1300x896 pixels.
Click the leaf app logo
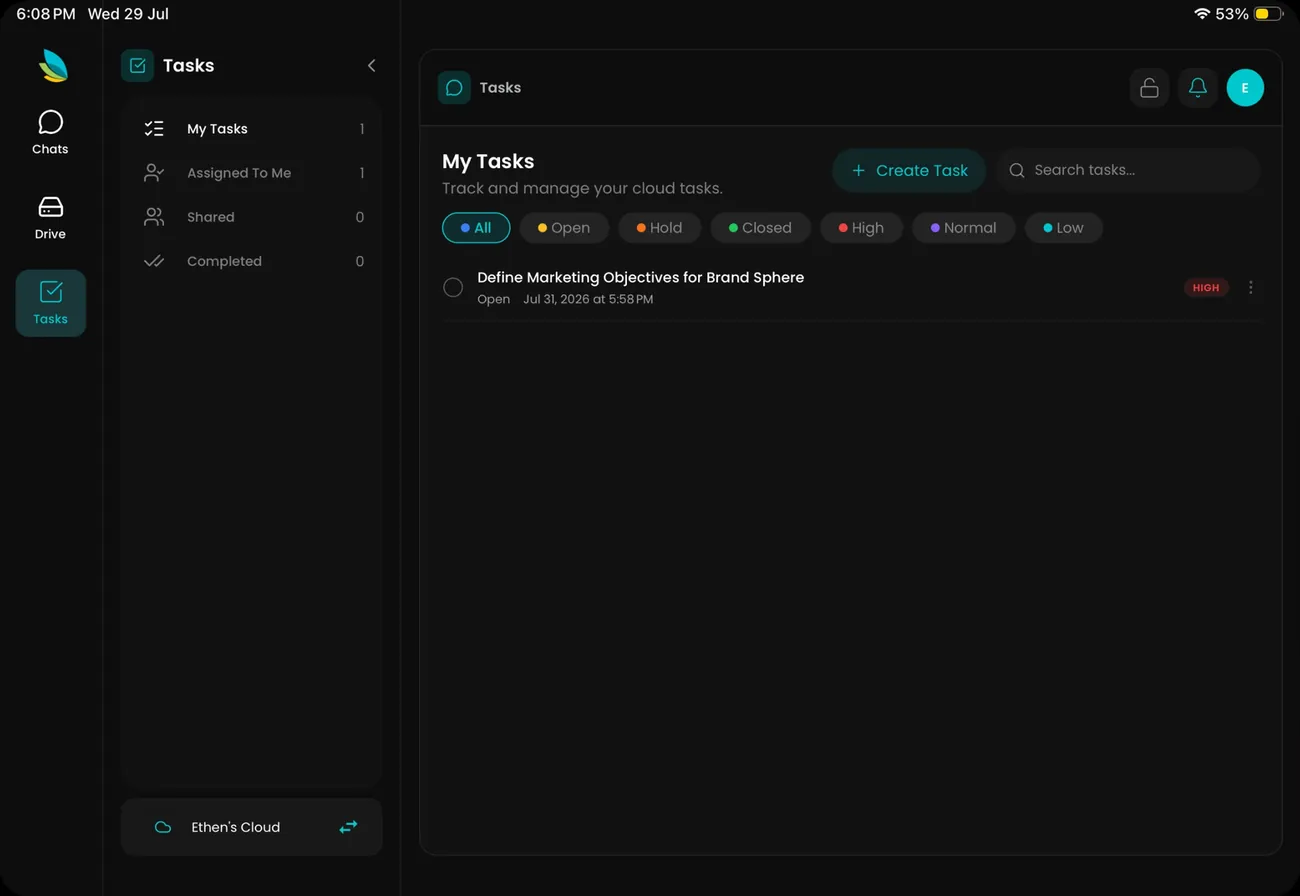53,66
